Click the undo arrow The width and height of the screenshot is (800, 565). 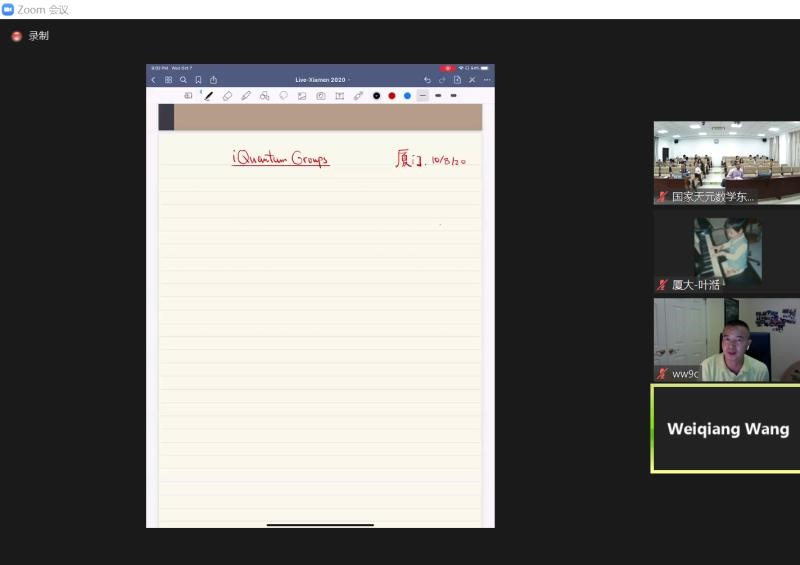[x=427, y=80]
